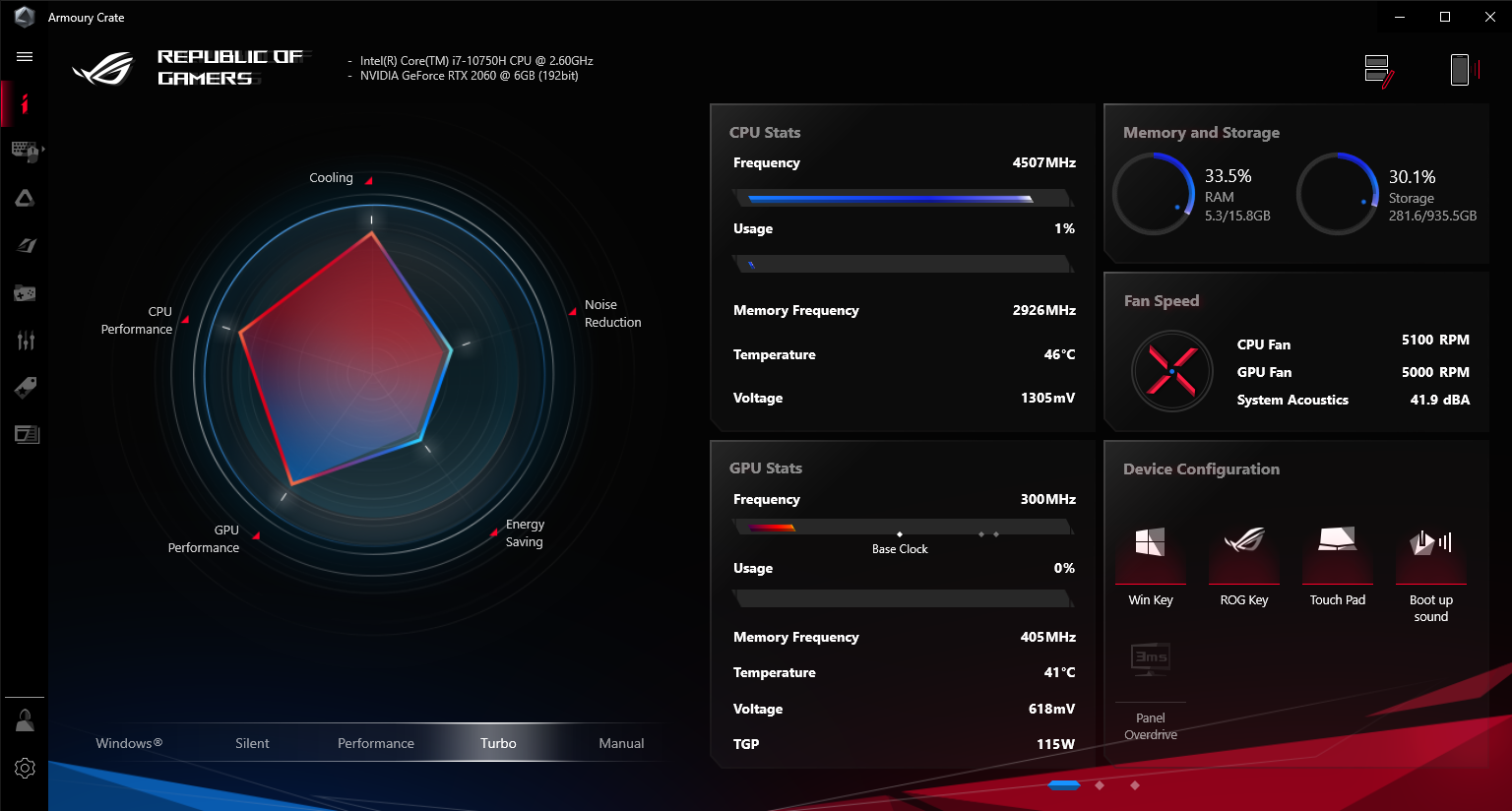Open Featured deals tag icon

[x=26, y=387]
